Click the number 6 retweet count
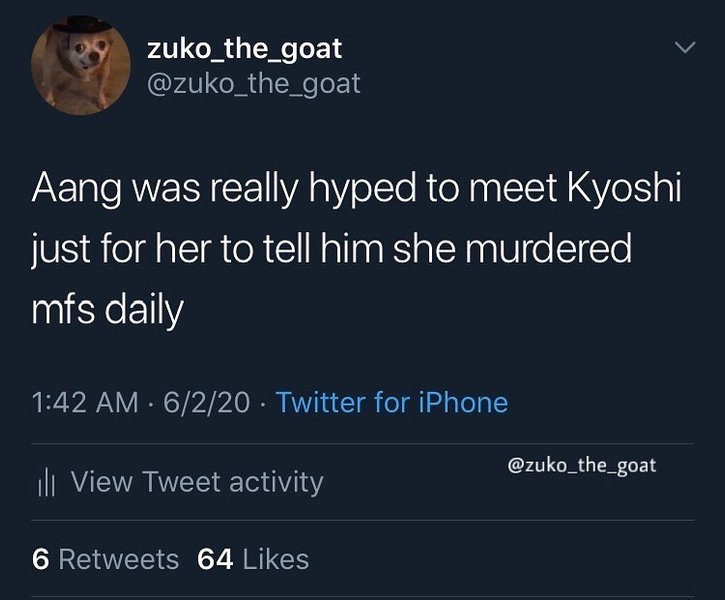 pyautogui.click(x=40, y=559)
